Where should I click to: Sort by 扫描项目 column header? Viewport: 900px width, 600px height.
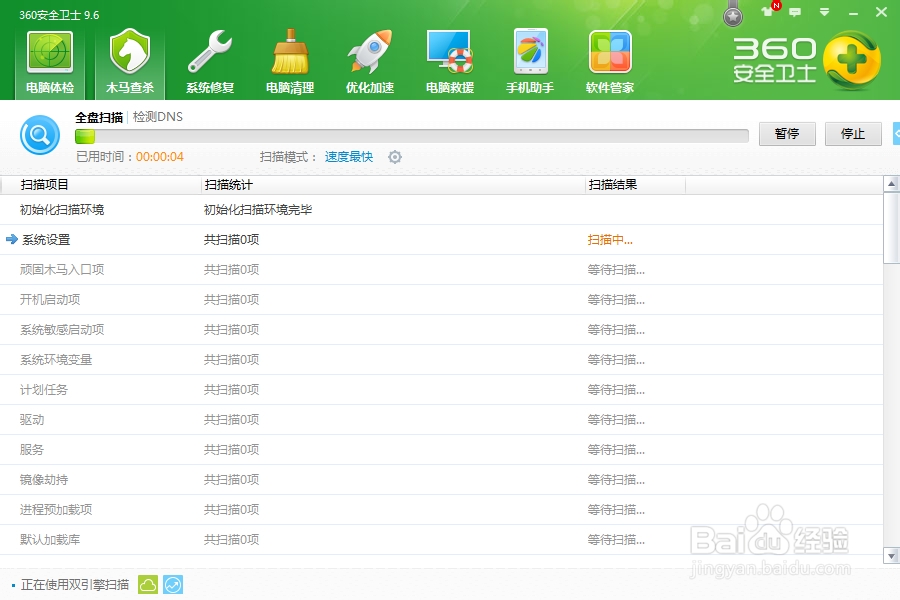[x=100, y=184]
